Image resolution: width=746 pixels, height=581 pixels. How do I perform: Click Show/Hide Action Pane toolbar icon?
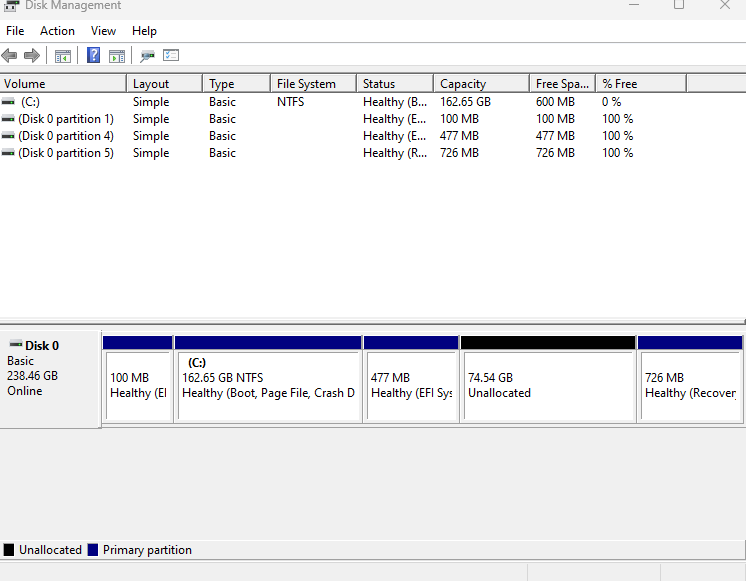pyautogui.click(x=117, y=56)
